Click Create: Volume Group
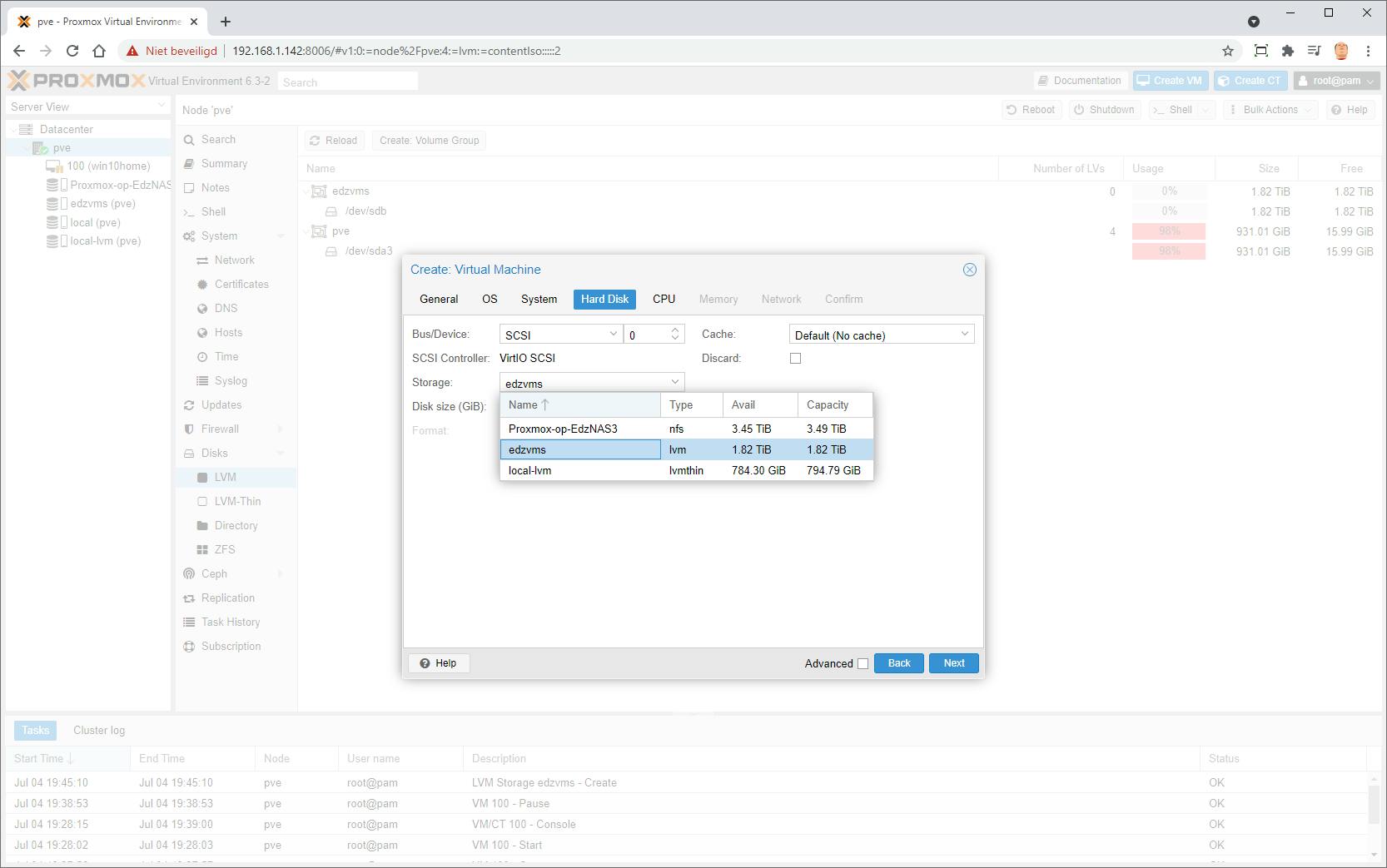1387x868 pixels. tap(429, 140)
